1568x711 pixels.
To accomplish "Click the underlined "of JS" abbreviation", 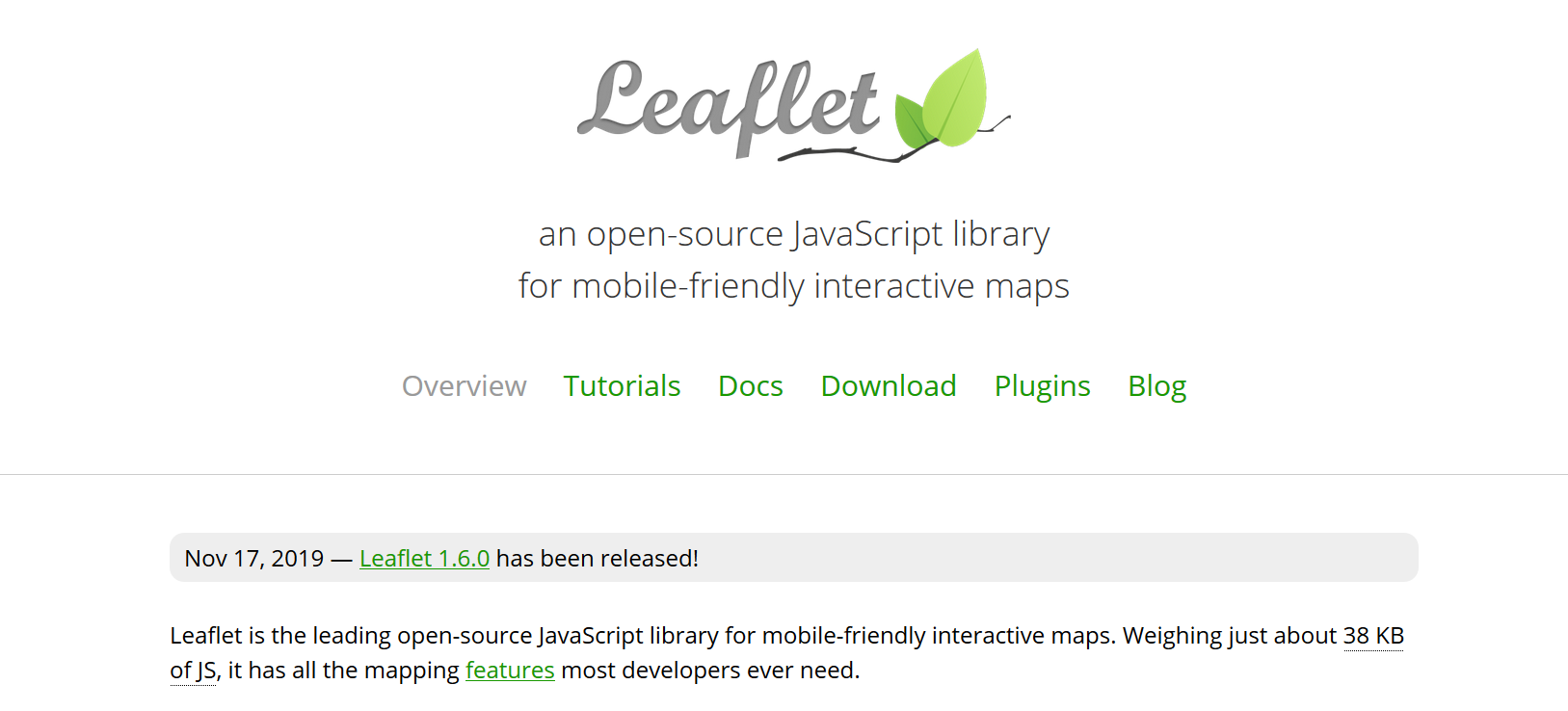I will [193, 671].
